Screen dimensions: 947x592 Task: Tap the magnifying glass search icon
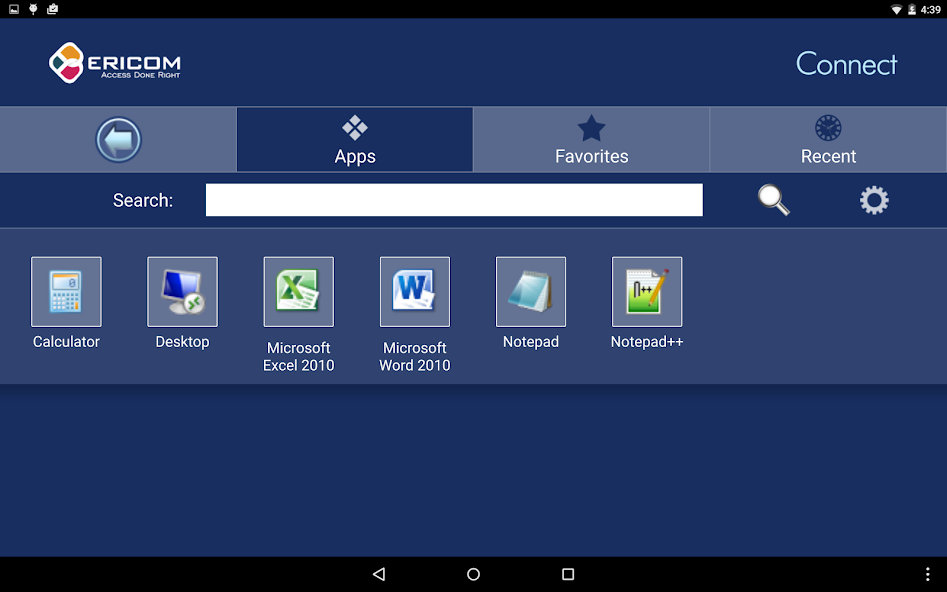tap(773, 200)
